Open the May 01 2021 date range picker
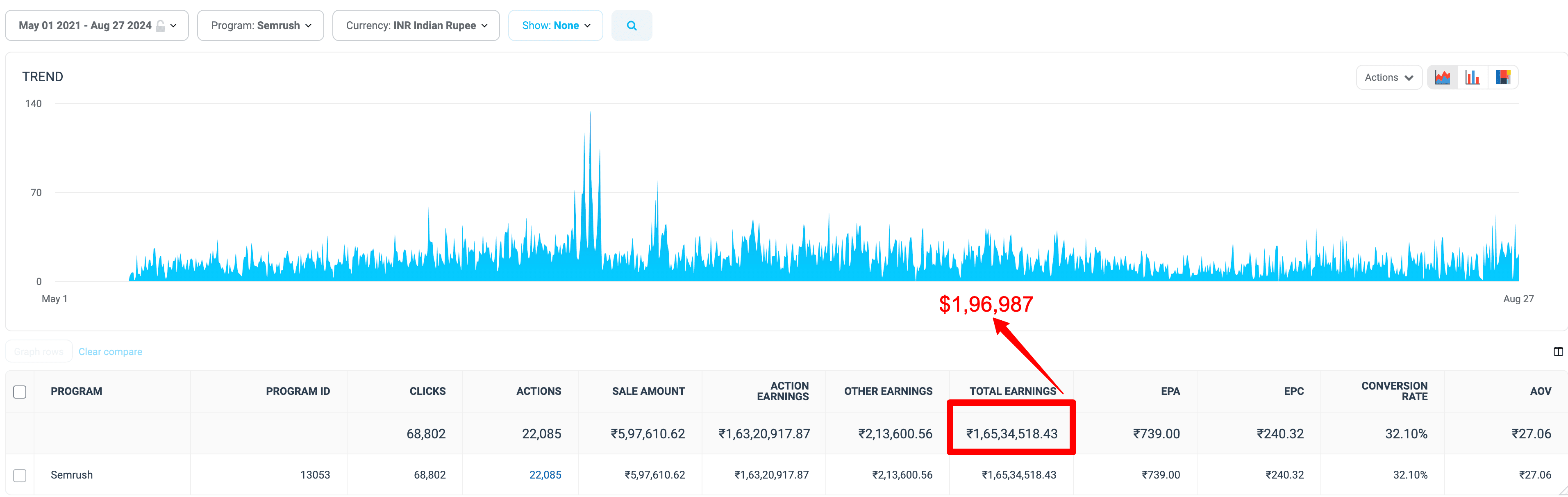Image resolution: width=1568 pixels, height=497 pixels. click(85, 25)
